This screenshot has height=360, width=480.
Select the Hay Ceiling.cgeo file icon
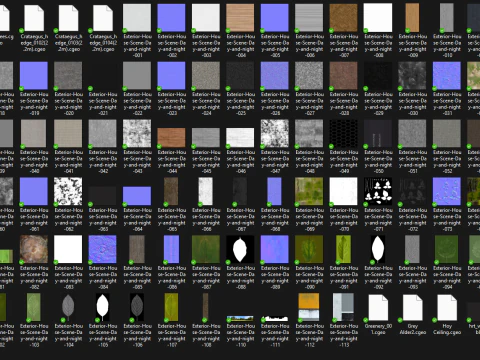click(x=447, y=307)
